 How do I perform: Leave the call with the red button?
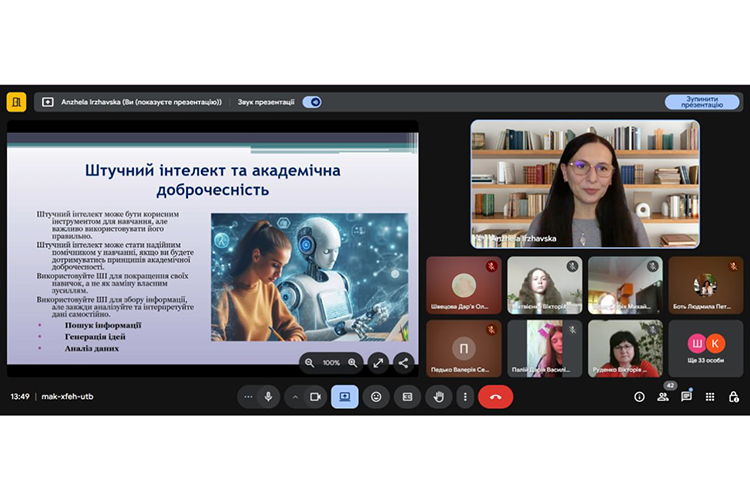[x=495, y=396]
